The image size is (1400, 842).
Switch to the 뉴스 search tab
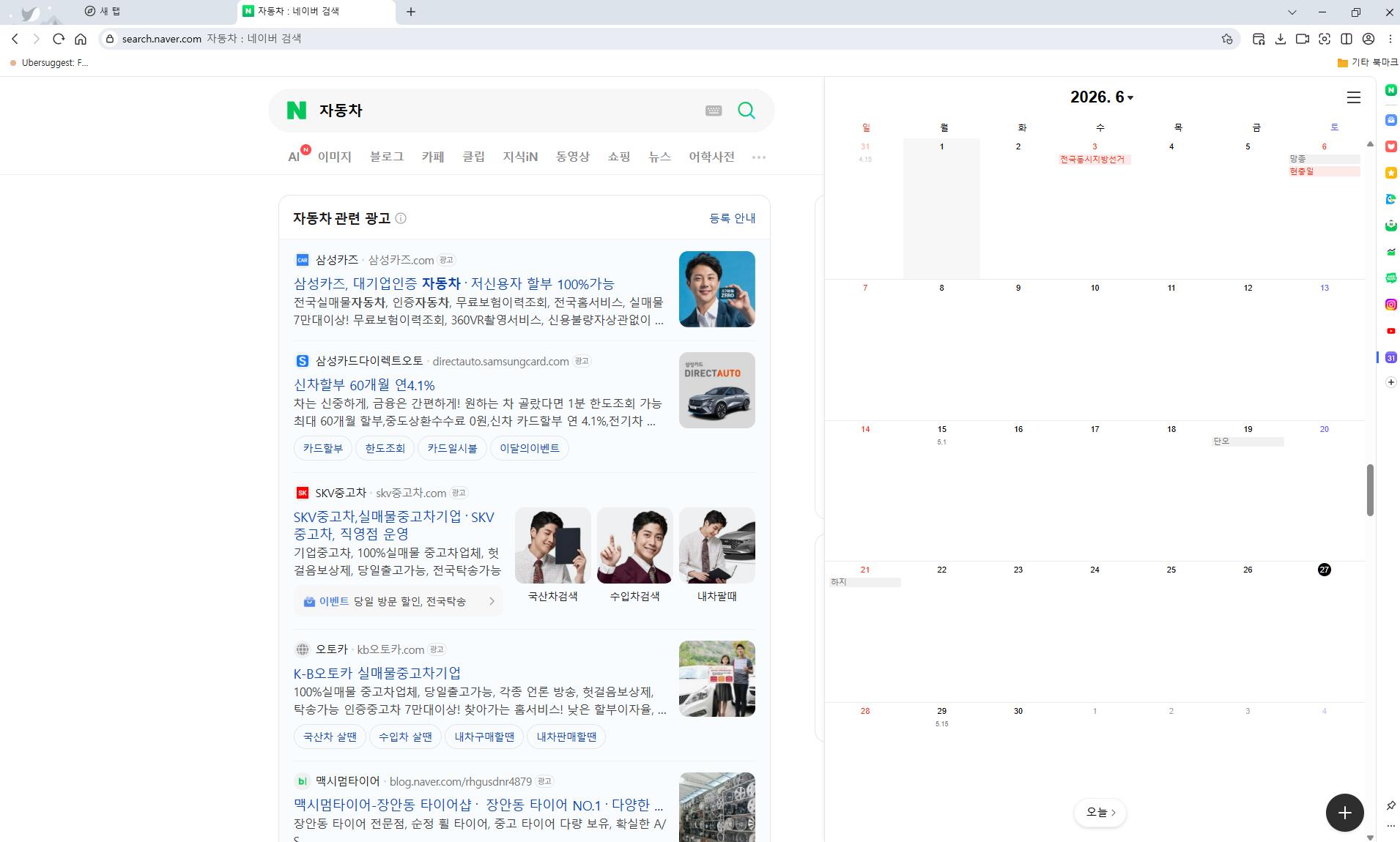(659, 157)
